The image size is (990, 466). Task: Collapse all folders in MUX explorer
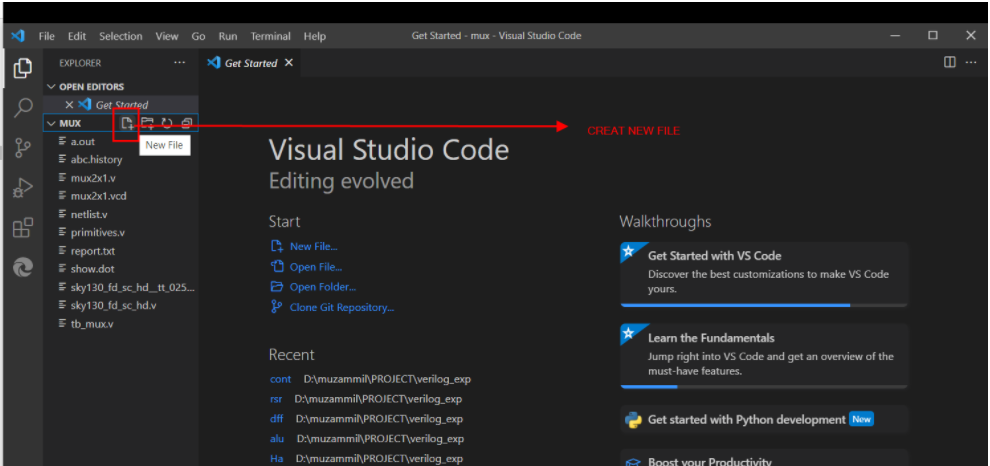[186, 123]
